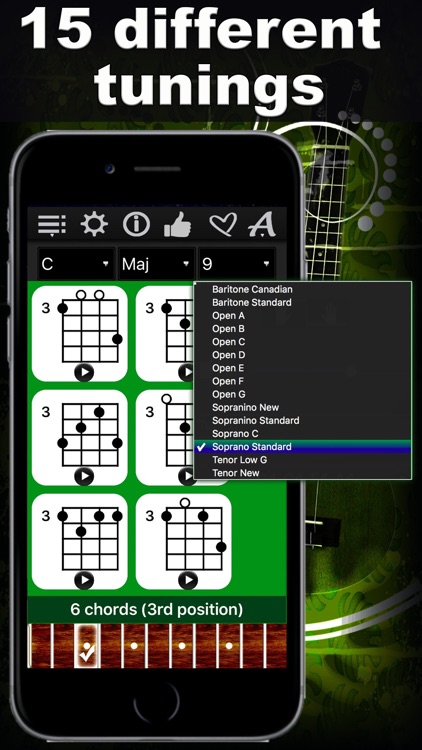Open the 9 extension dropdown
The image size is (422, 750).
(237, 264)
